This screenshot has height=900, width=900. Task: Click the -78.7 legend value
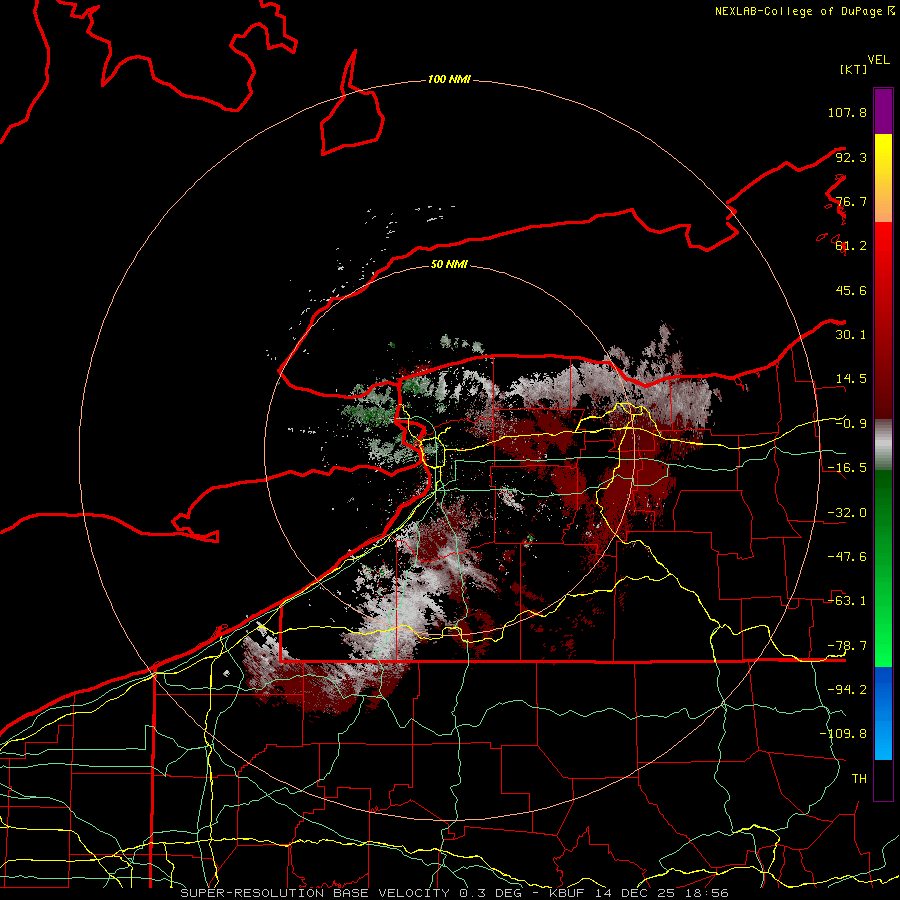(x=847, y=646)
